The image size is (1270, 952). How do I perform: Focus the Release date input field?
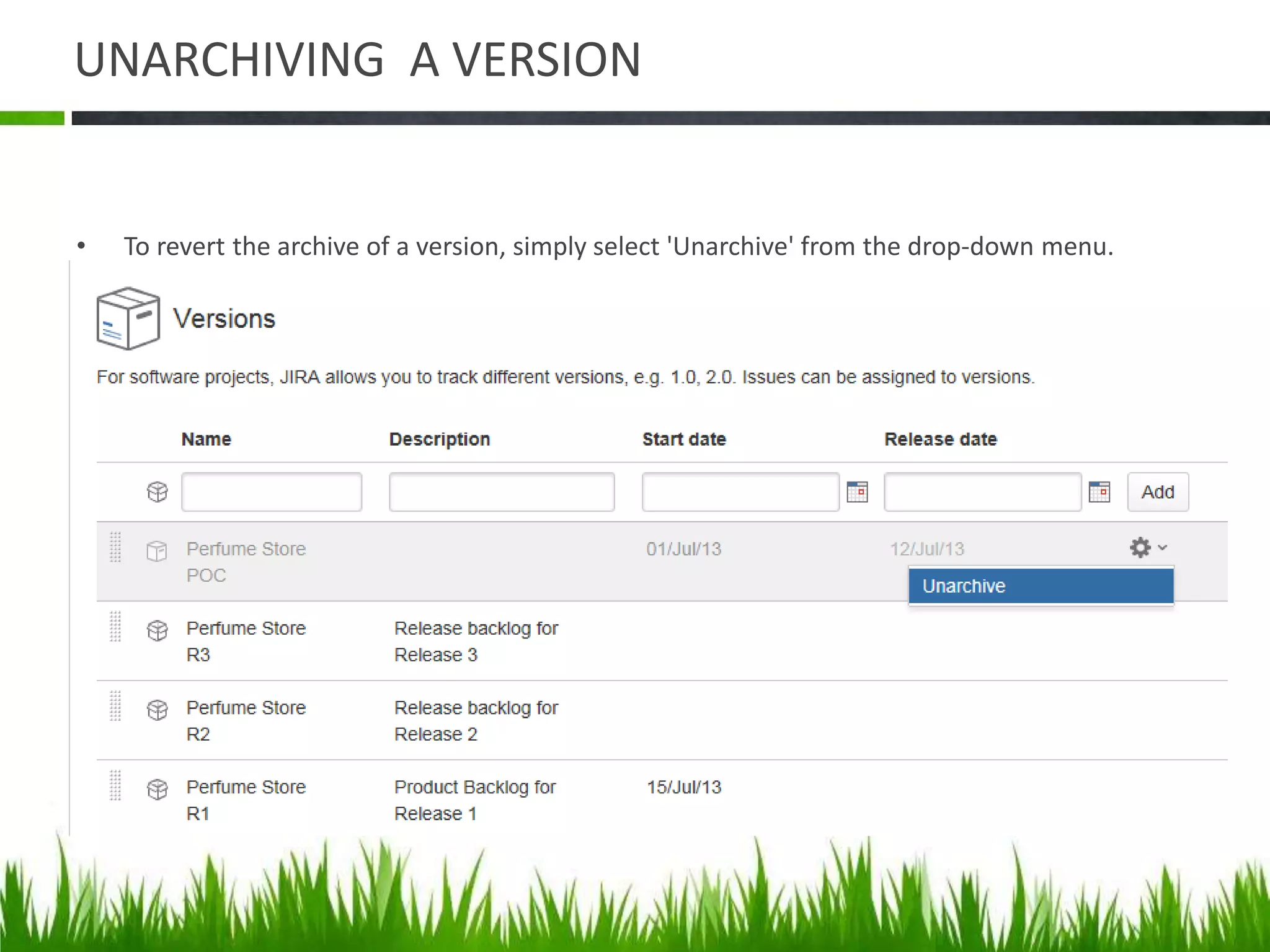coord(982,492)
